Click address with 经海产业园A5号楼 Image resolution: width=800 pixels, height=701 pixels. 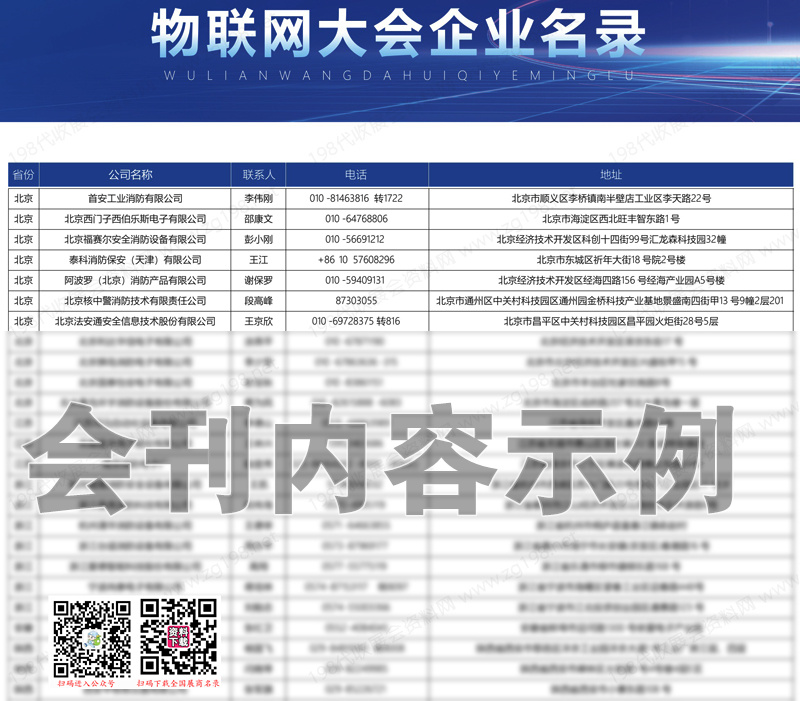611,280
